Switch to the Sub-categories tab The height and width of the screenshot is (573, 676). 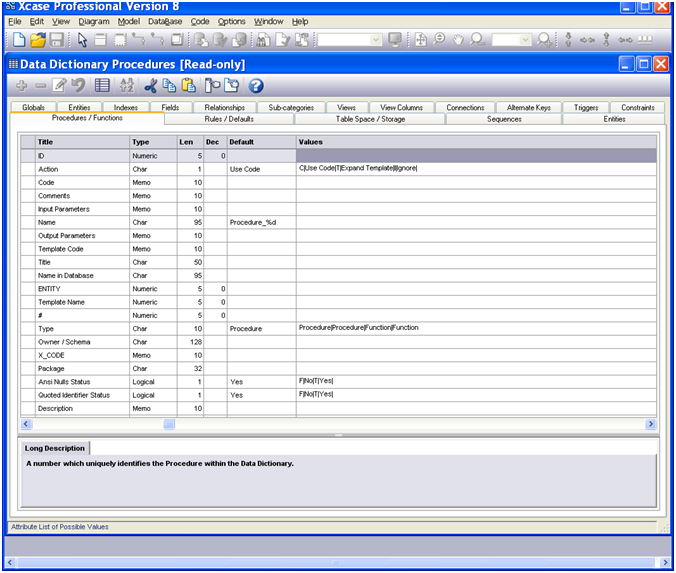(x=291, y=107)
